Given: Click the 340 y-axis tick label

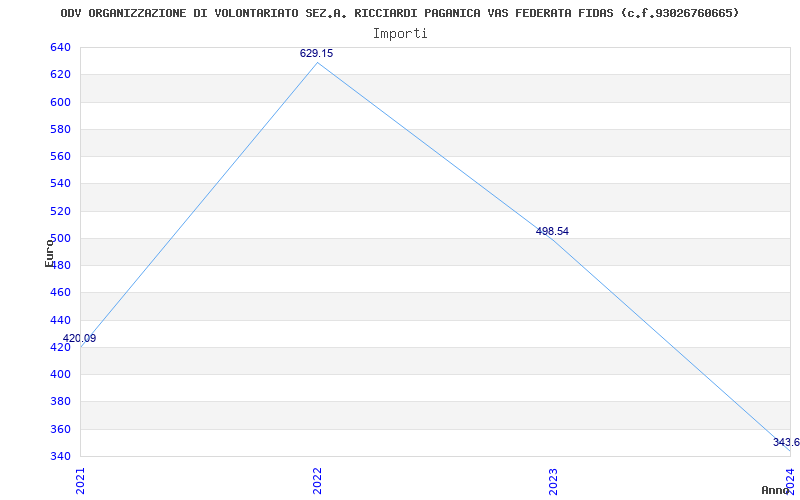Looking at the screenshot, I should (x=60, y=456).
